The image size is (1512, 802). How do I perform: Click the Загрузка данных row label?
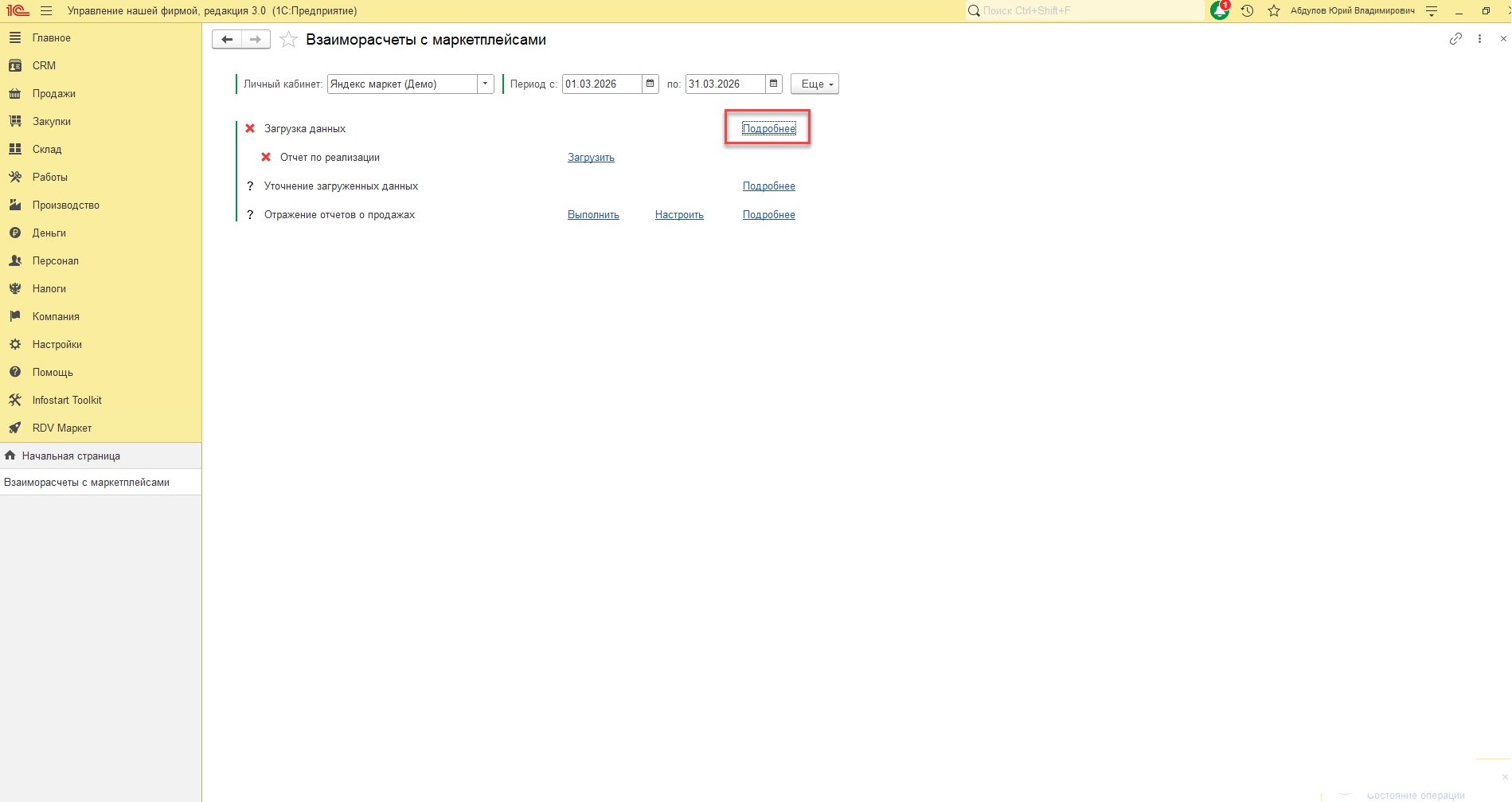[305, 128]
